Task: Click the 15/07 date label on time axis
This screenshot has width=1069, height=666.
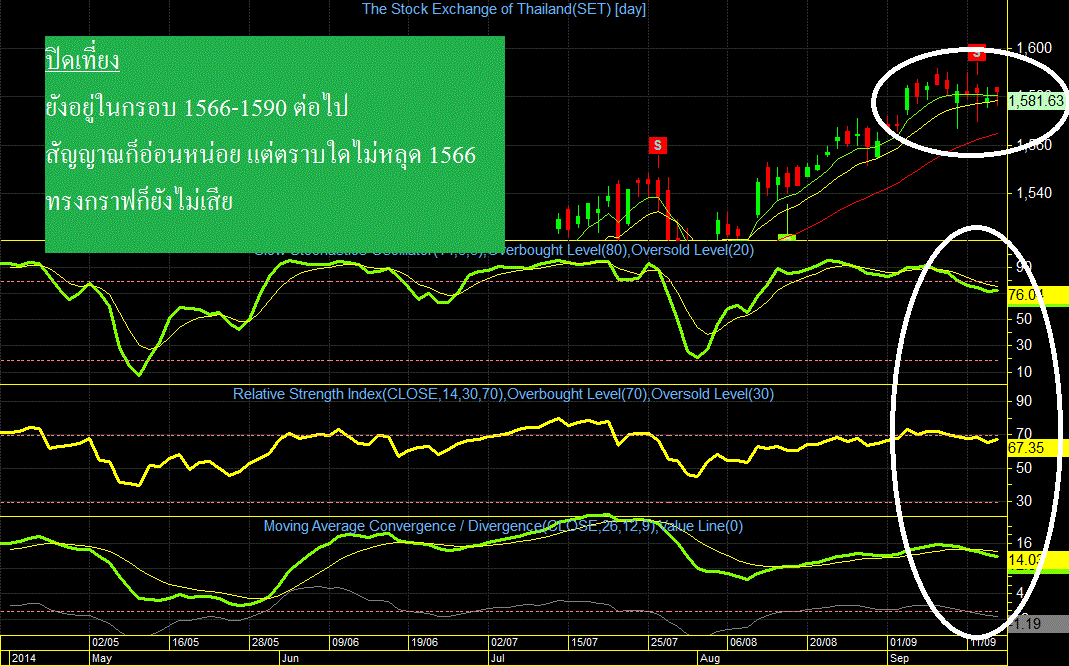Action: click(x=584, y=642)
